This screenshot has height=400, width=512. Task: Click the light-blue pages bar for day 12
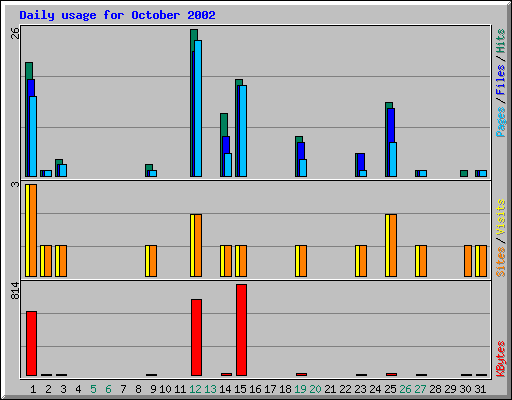[198, 108]
